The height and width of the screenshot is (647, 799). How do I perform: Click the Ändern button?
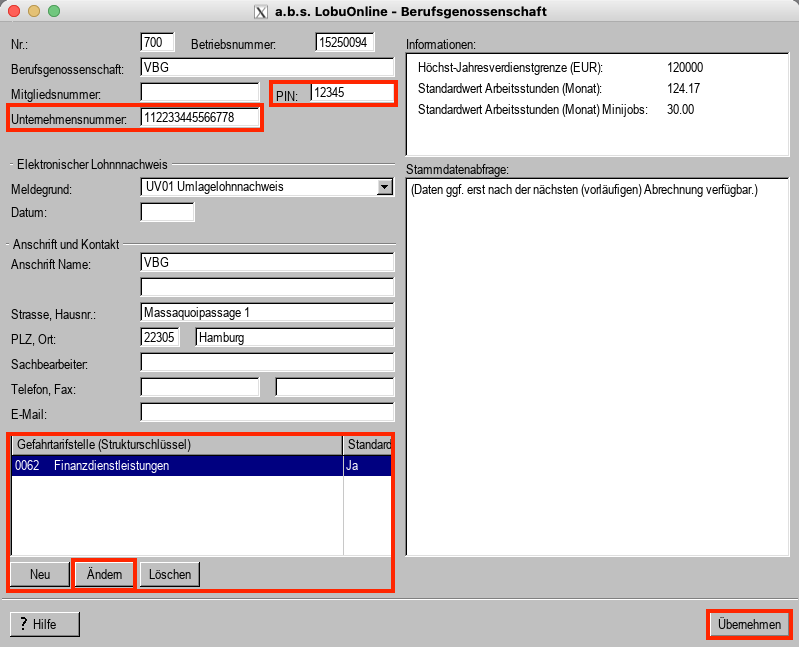point(104,574)
